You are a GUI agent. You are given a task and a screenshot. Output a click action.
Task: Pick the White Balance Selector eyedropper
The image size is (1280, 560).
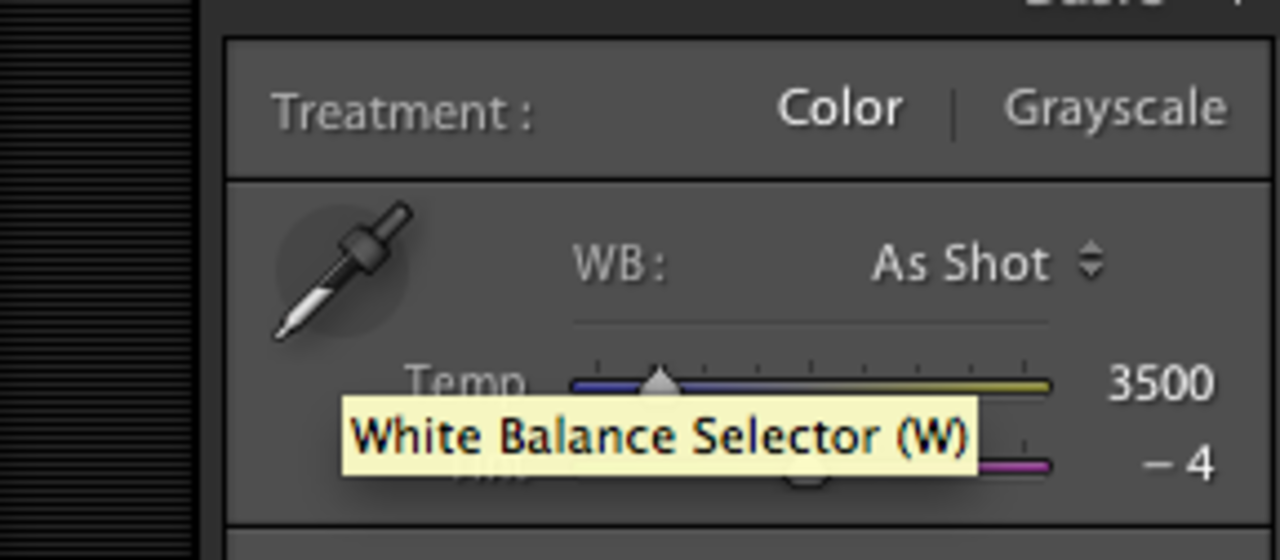click(x=342, y=270)
